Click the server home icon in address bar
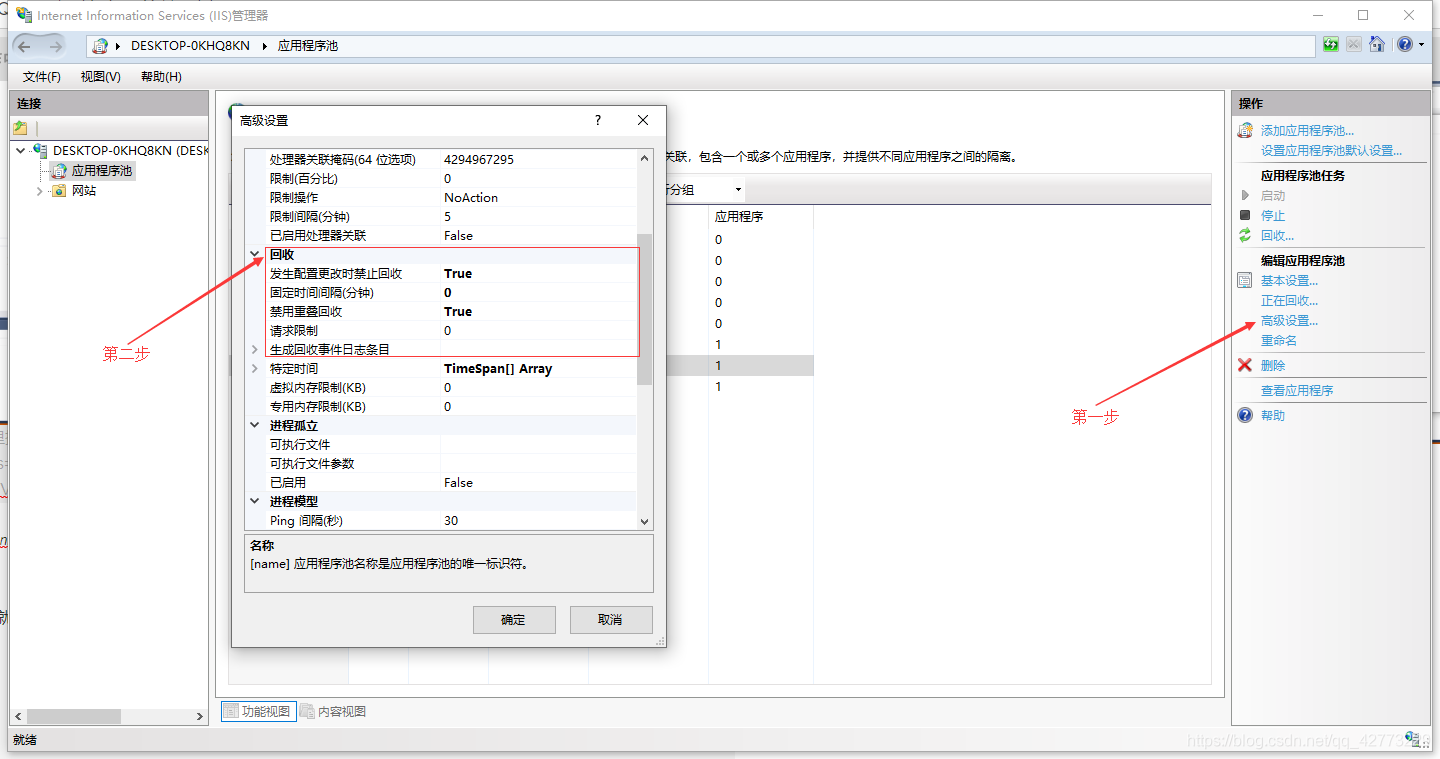Screen dimensions: 1440x759 coord(100,46)
